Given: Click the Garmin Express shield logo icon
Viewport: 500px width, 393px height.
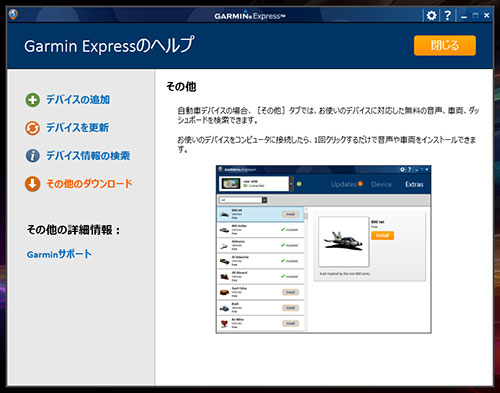Looking at the screenshot, I should (x=13, y=14).
